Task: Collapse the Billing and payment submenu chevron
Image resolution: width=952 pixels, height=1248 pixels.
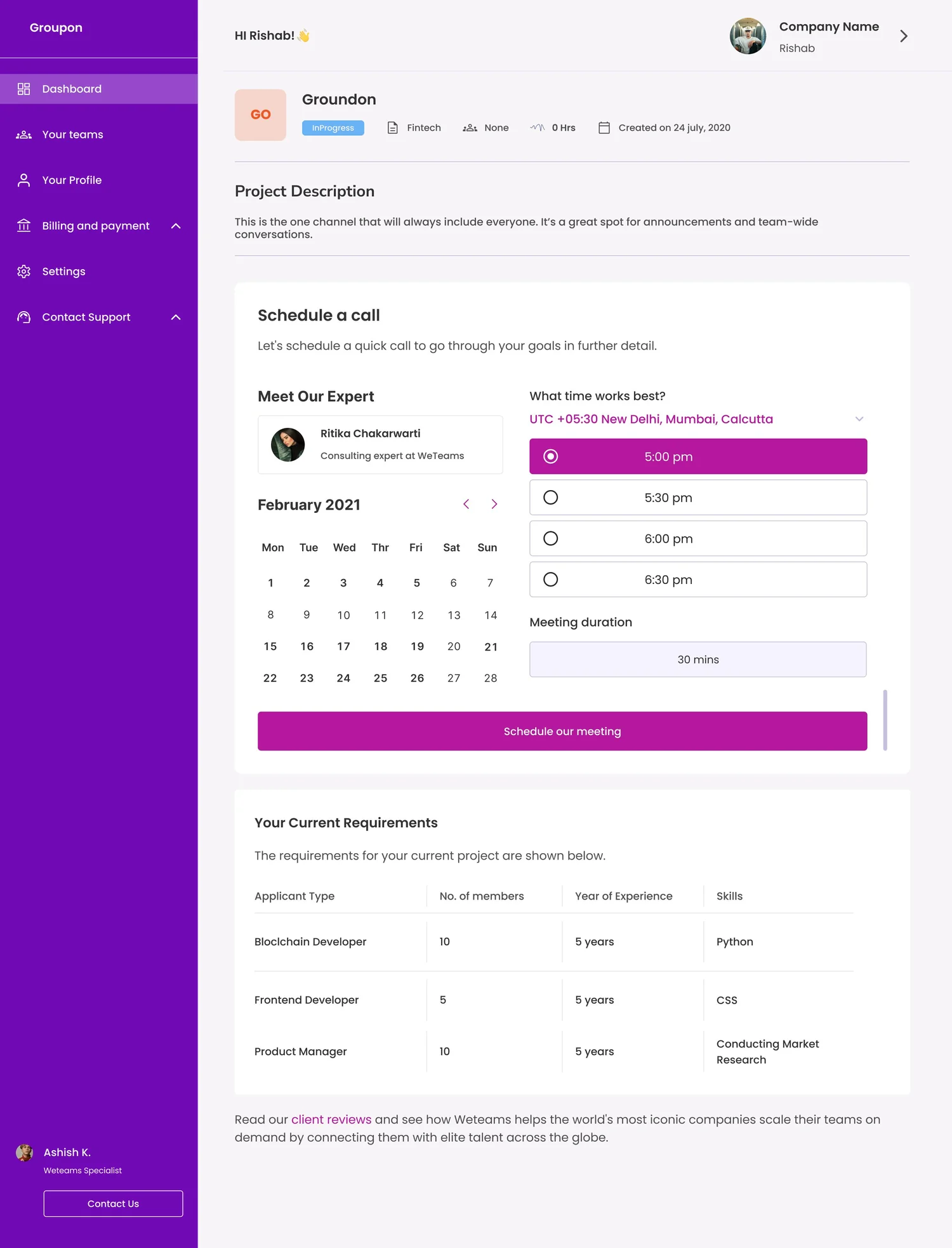Action: (176, 226)
